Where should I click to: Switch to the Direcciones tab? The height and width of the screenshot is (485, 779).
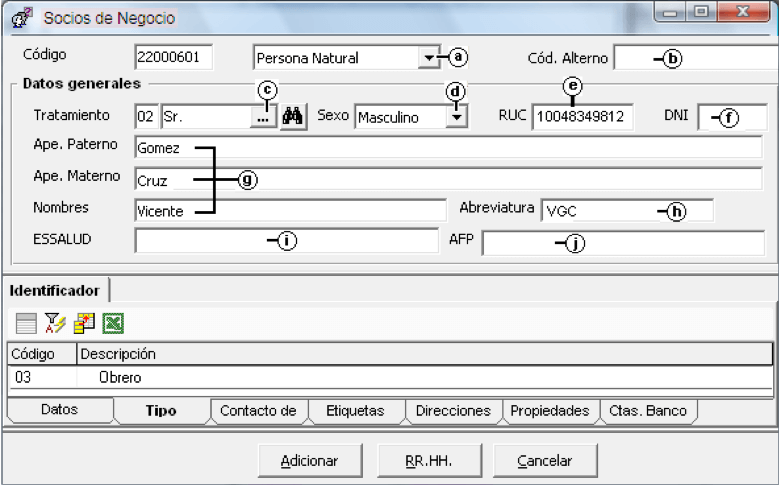pos(453,411)
